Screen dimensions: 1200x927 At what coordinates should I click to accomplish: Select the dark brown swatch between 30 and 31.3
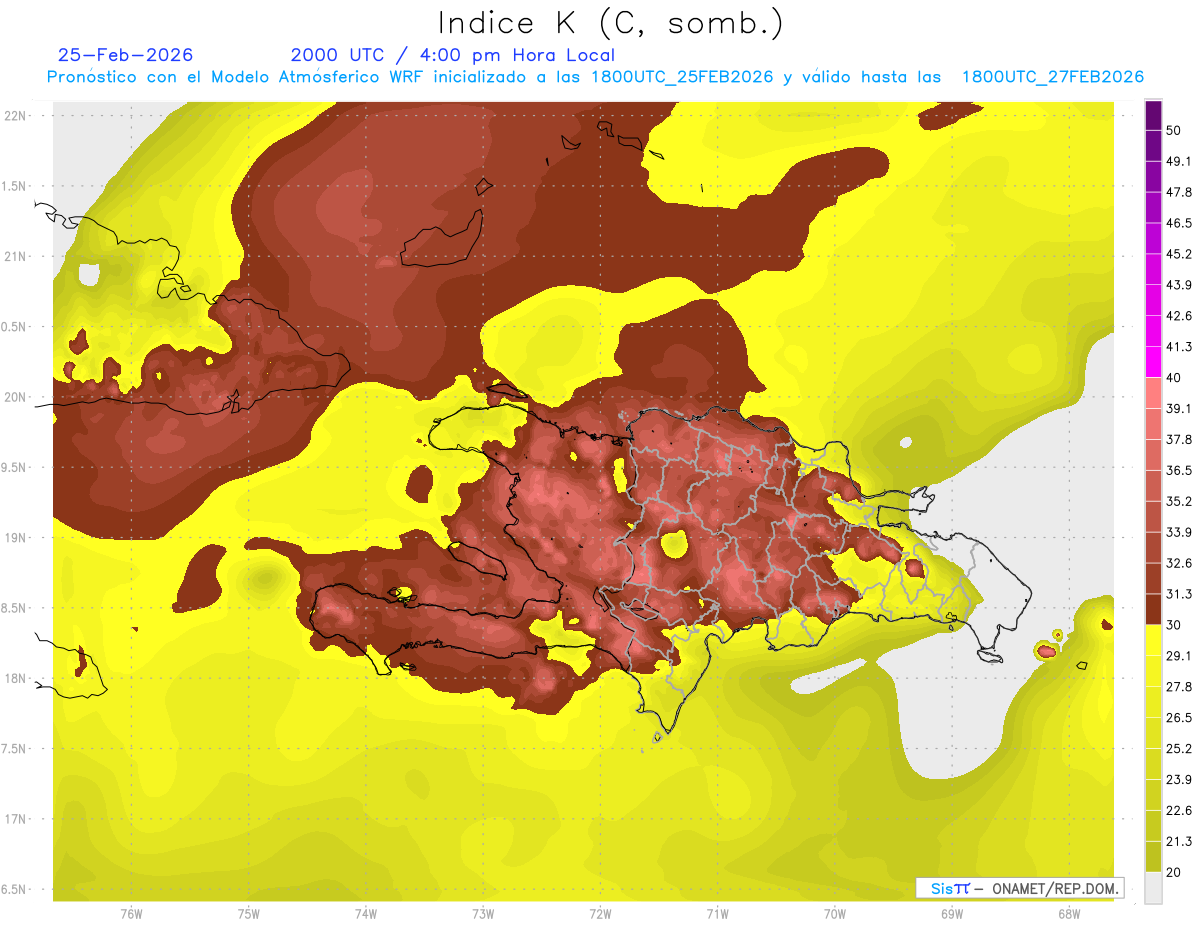point(1153,609)
